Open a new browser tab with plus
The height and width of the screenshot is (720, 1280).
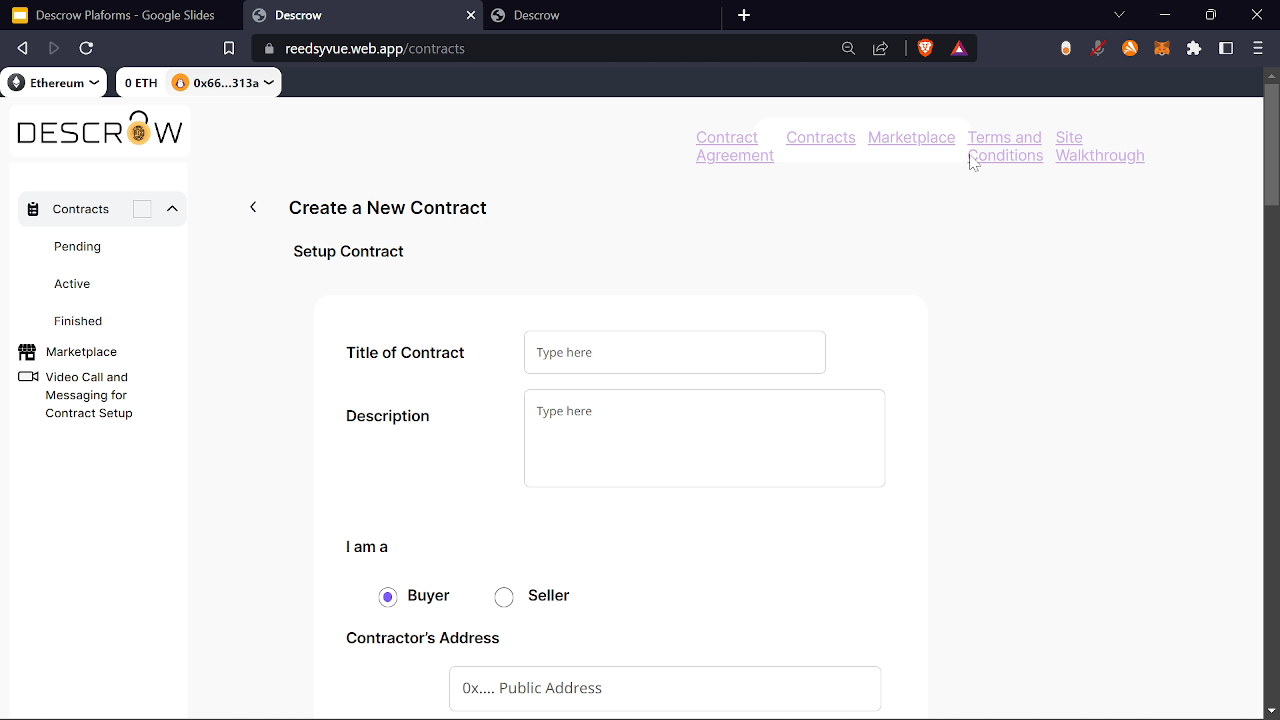743,15
